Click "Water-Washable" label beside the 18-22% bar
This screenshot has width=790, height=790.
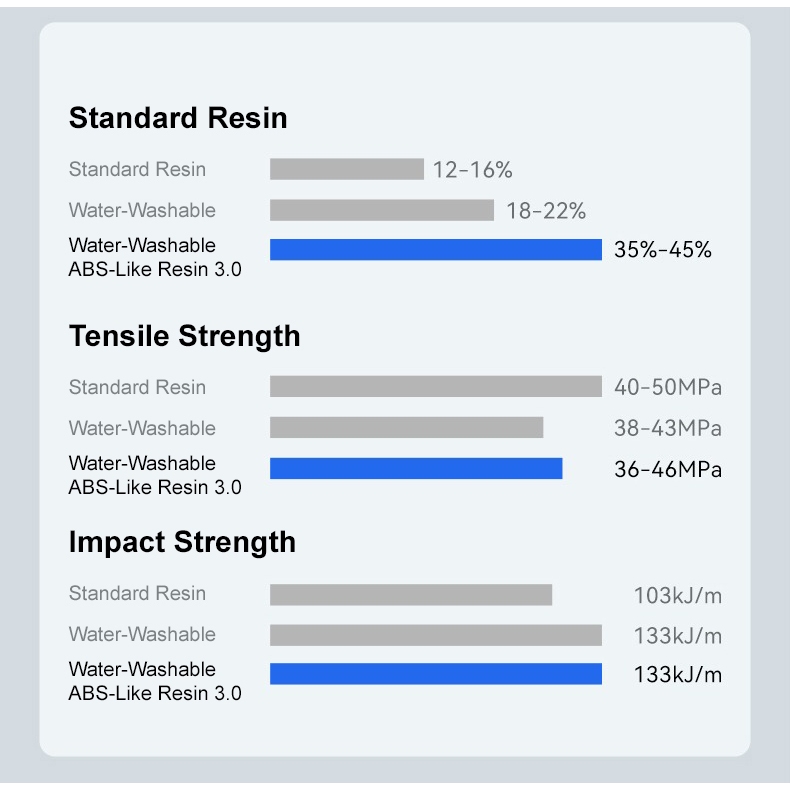[x=142, y=210]
